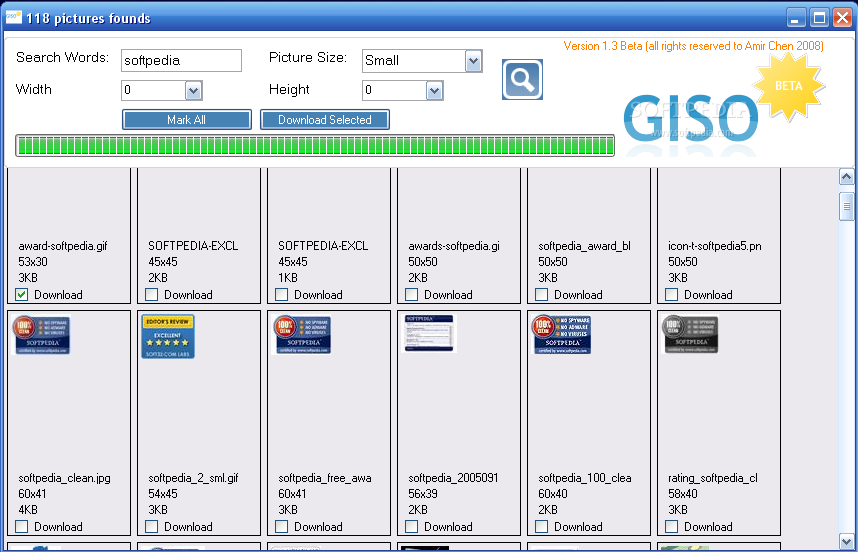Check Download for rating_softpedia_cl image
This screenshot has height=552, width=858.
click(671, 527)
